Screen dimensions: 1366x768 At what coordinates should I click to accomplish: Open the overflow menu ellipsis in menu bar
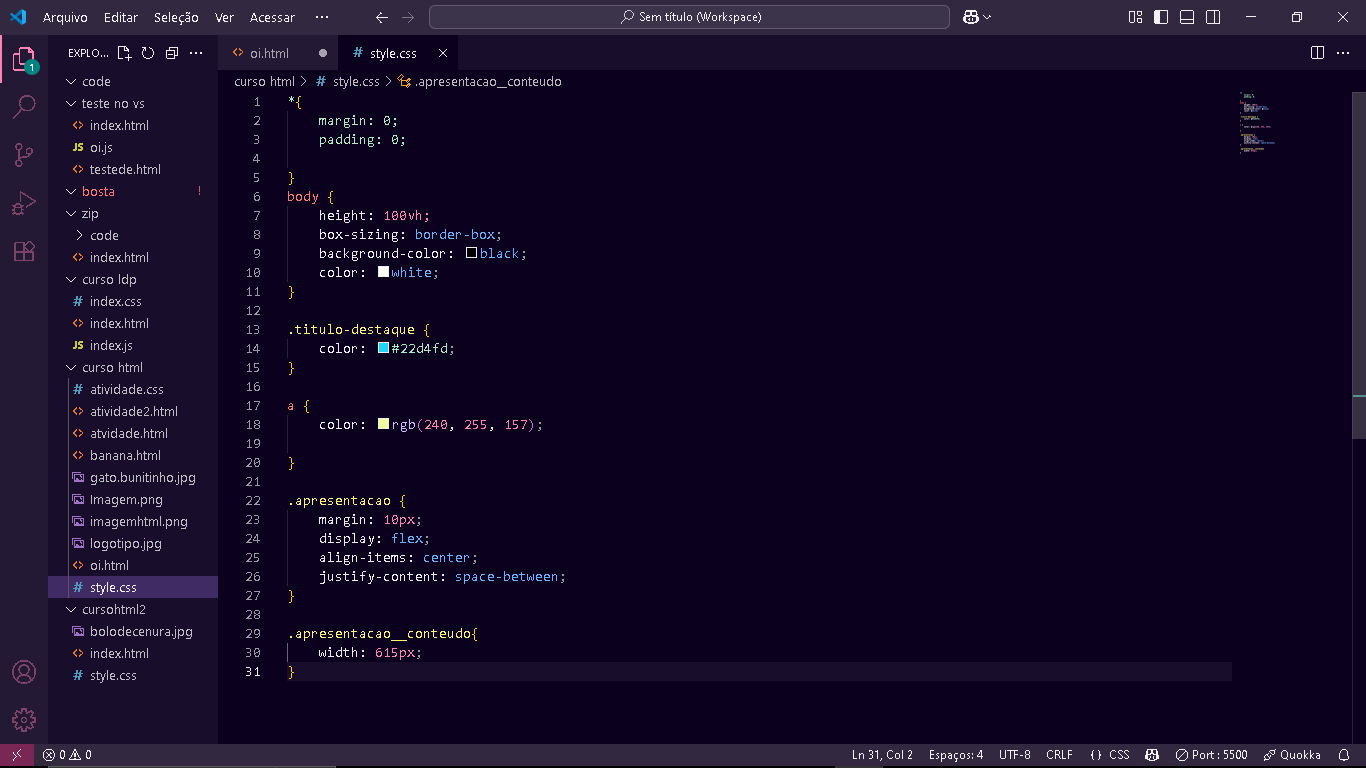(321, 17)
